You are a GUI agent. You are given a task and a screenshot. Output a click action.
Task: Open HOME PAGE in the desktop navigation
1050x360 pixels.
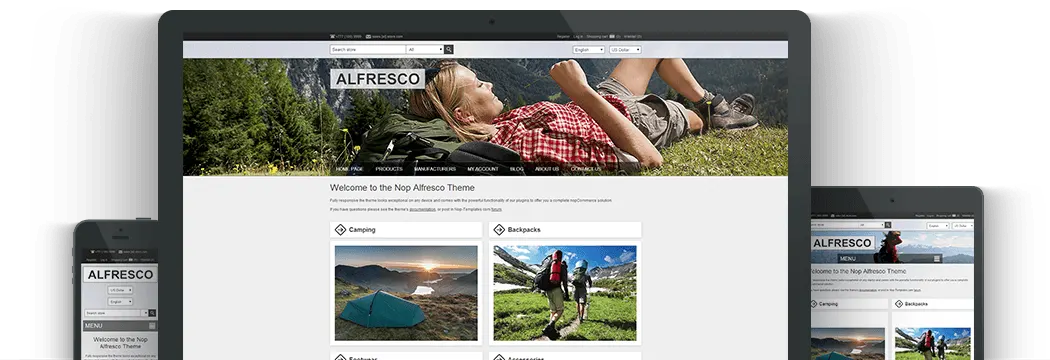tap(350, 169)
